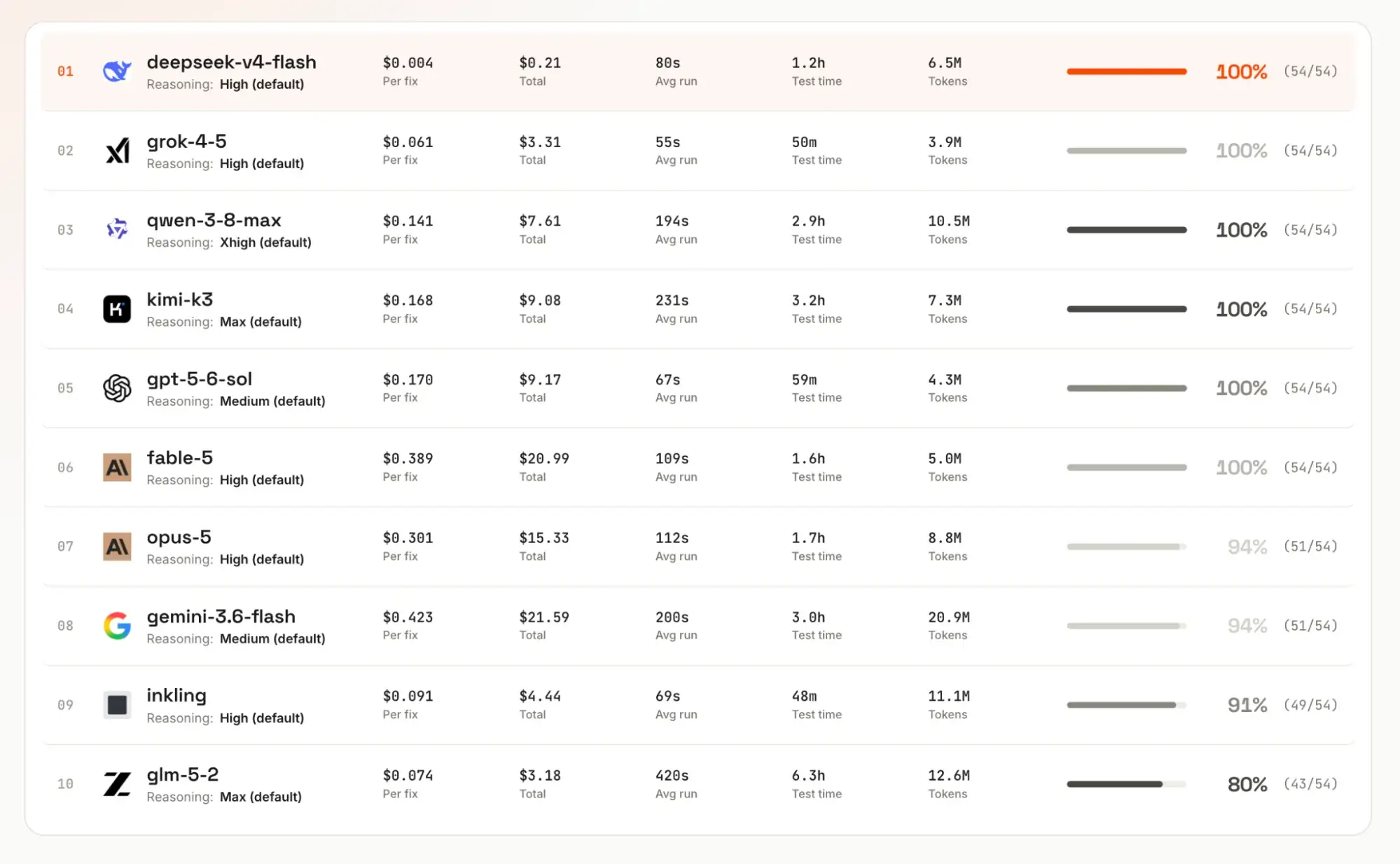Click the Google logo beside gemini-3.6-flash
The width and height of the screenshot is (1400, 864).
pos(117,626)
